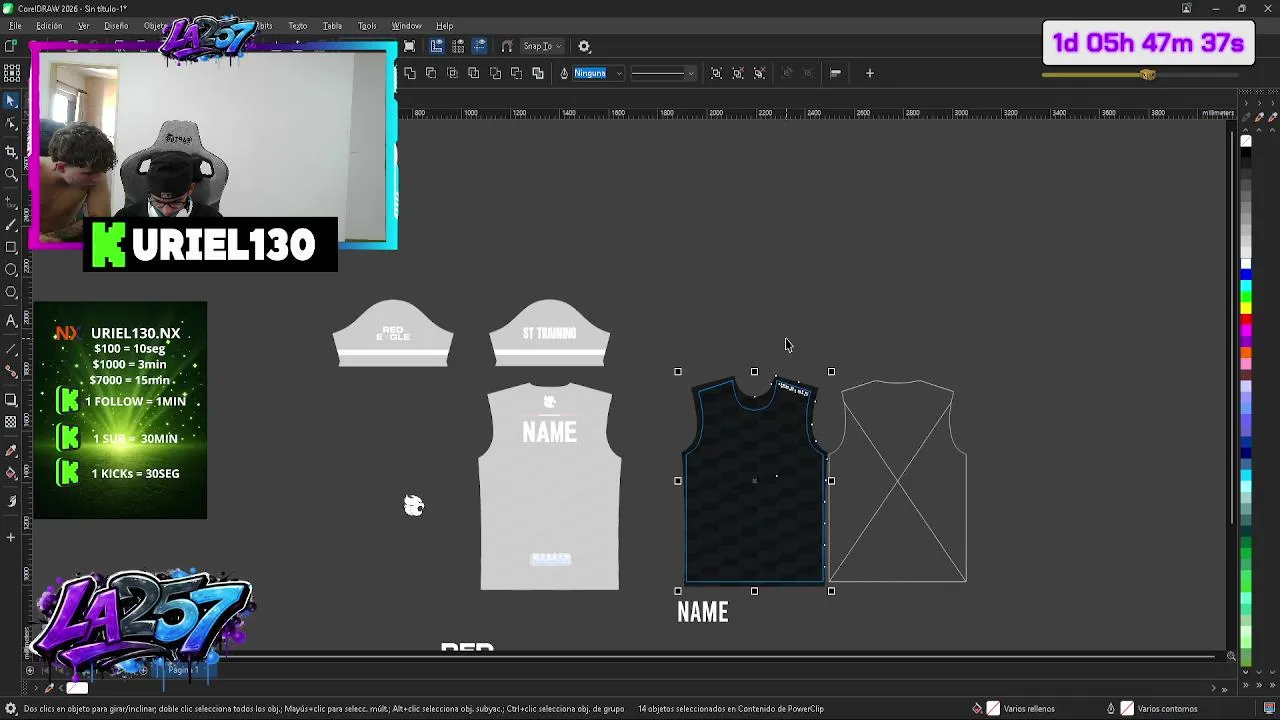Click the Front minus back icon
Image resolution: width=1280 pixels, height=720 pixels.
click(x=495, y=73)
